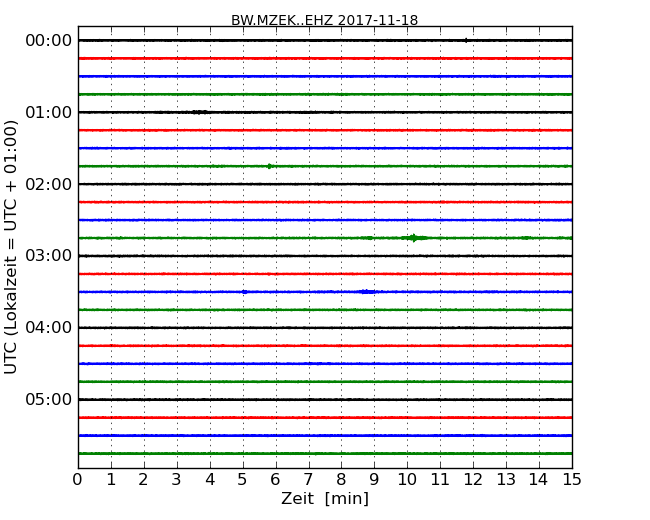The width and height of the screenshot is (650, 520).
Task: Click the 'Zeit [min]' x-axis label
Action: [324, 499]
